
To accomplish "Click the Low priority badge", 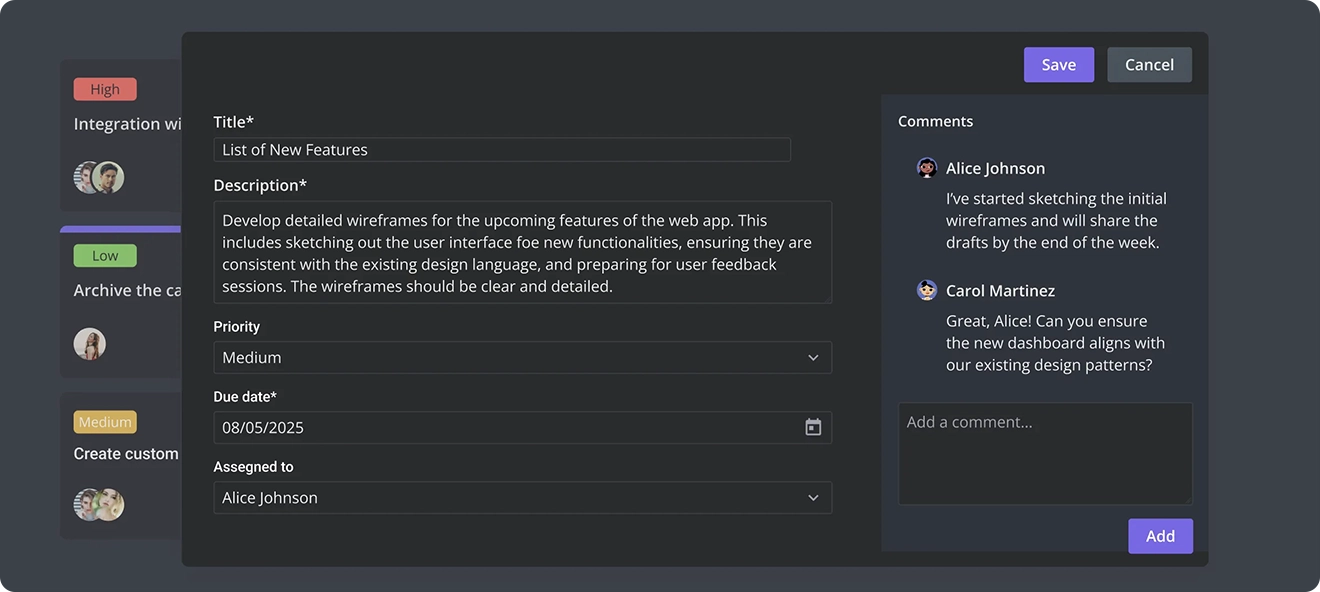I will [105, 255].
